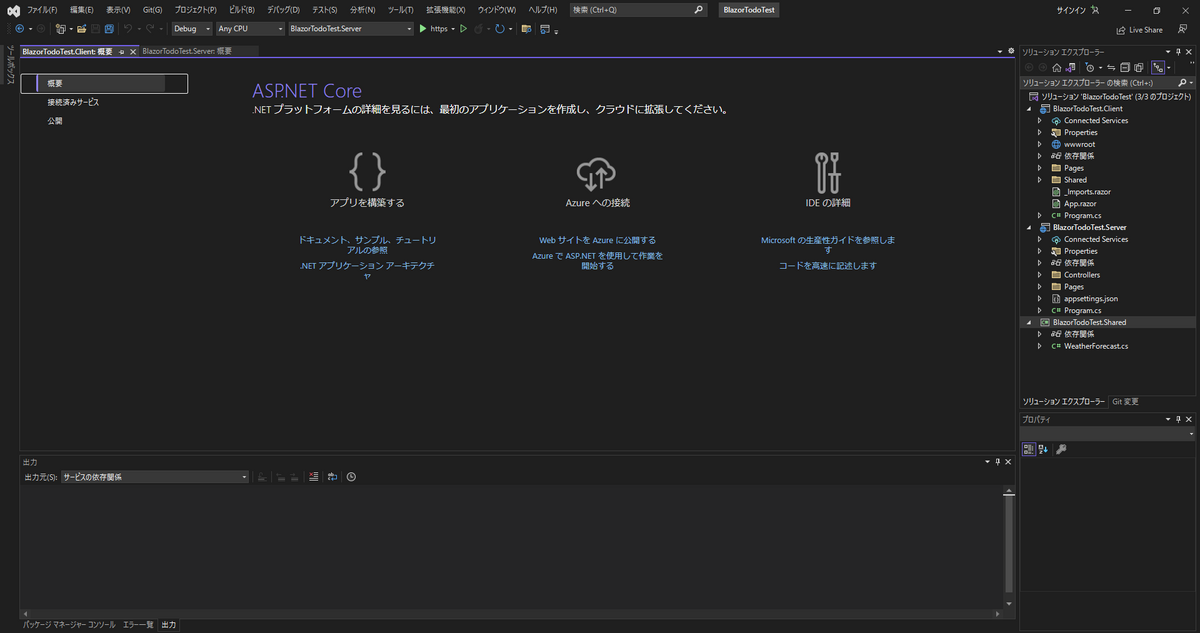Click the wrench Property Pages icon
This screenshot has width=1200, height=633.
tap(1061, 449)
